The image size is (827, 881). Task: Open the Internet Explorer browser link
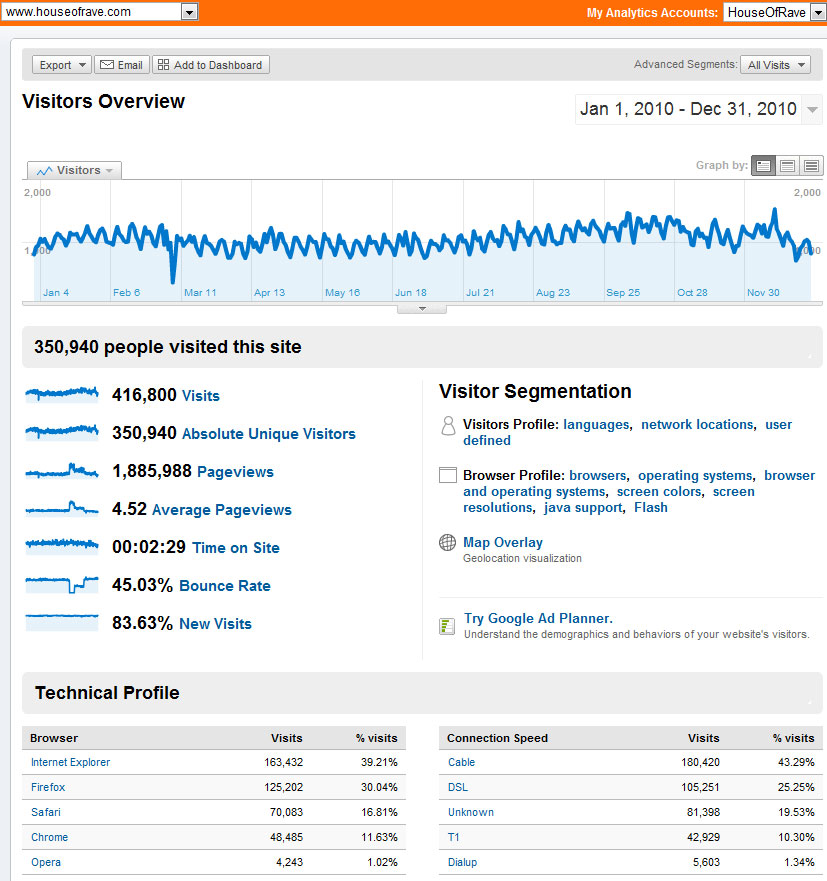click(70, 762)
